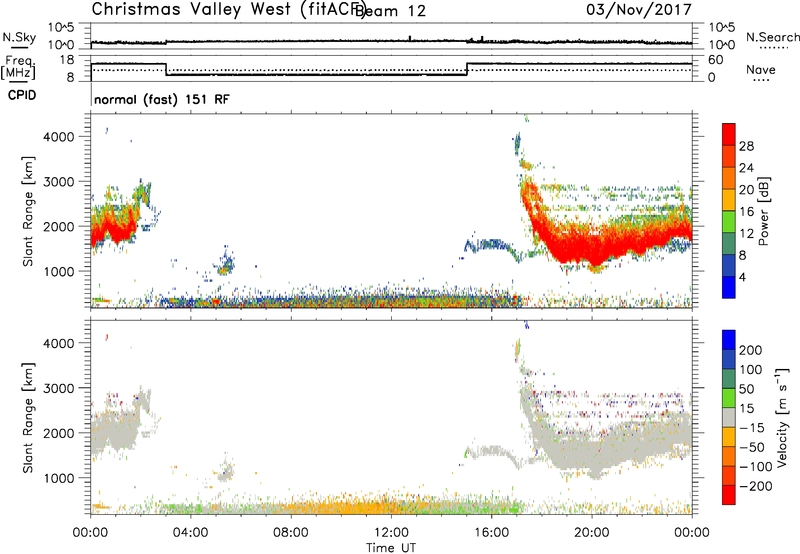
Task: Click the "100" label on the Velocity colorbar
Action: click(x=751, y=370)
